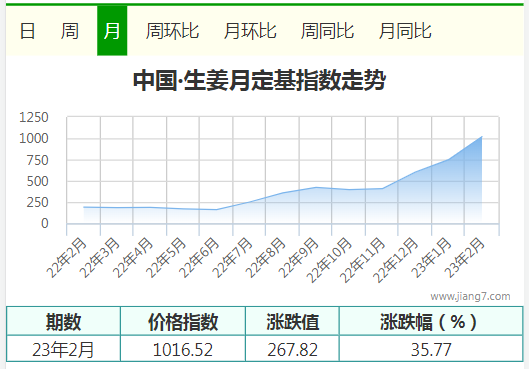Open the 周同比 tab
This screenshot has width=529, height=369.
(x=327, y=31)
